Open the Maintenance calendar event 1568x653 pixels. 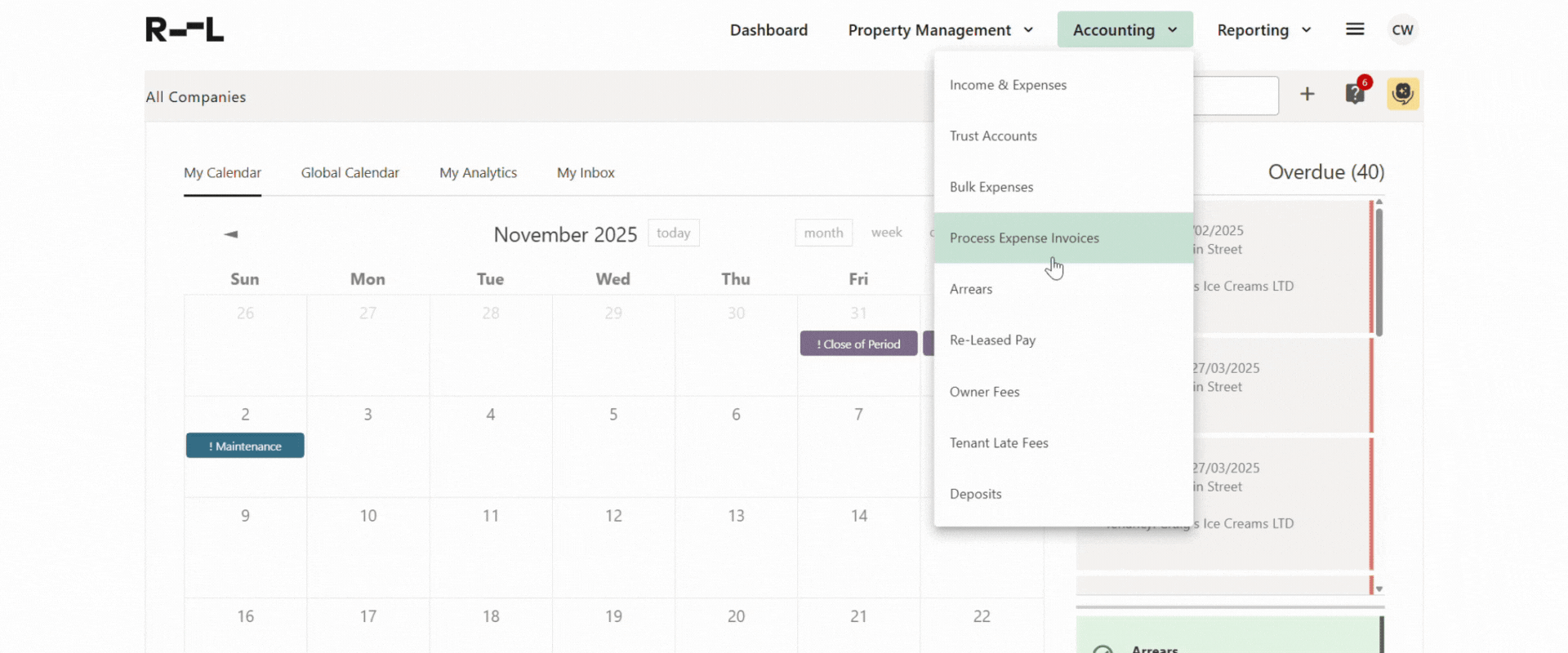(x=245, y=446)
